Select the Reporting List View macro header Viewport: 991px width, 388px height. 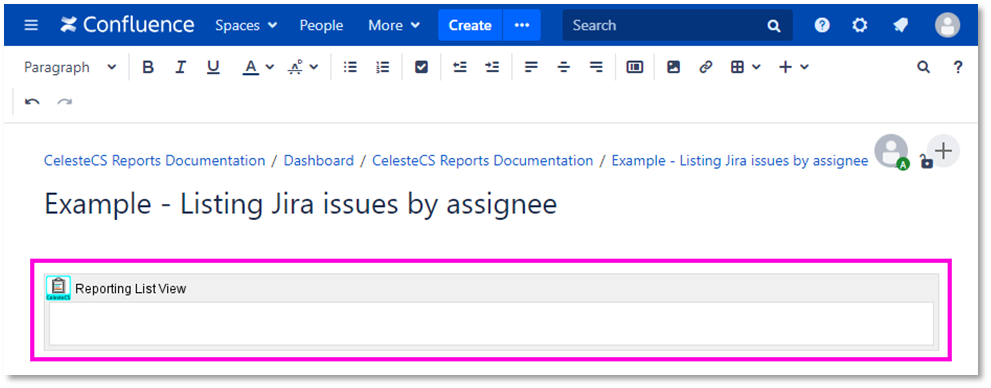point(492,288)
